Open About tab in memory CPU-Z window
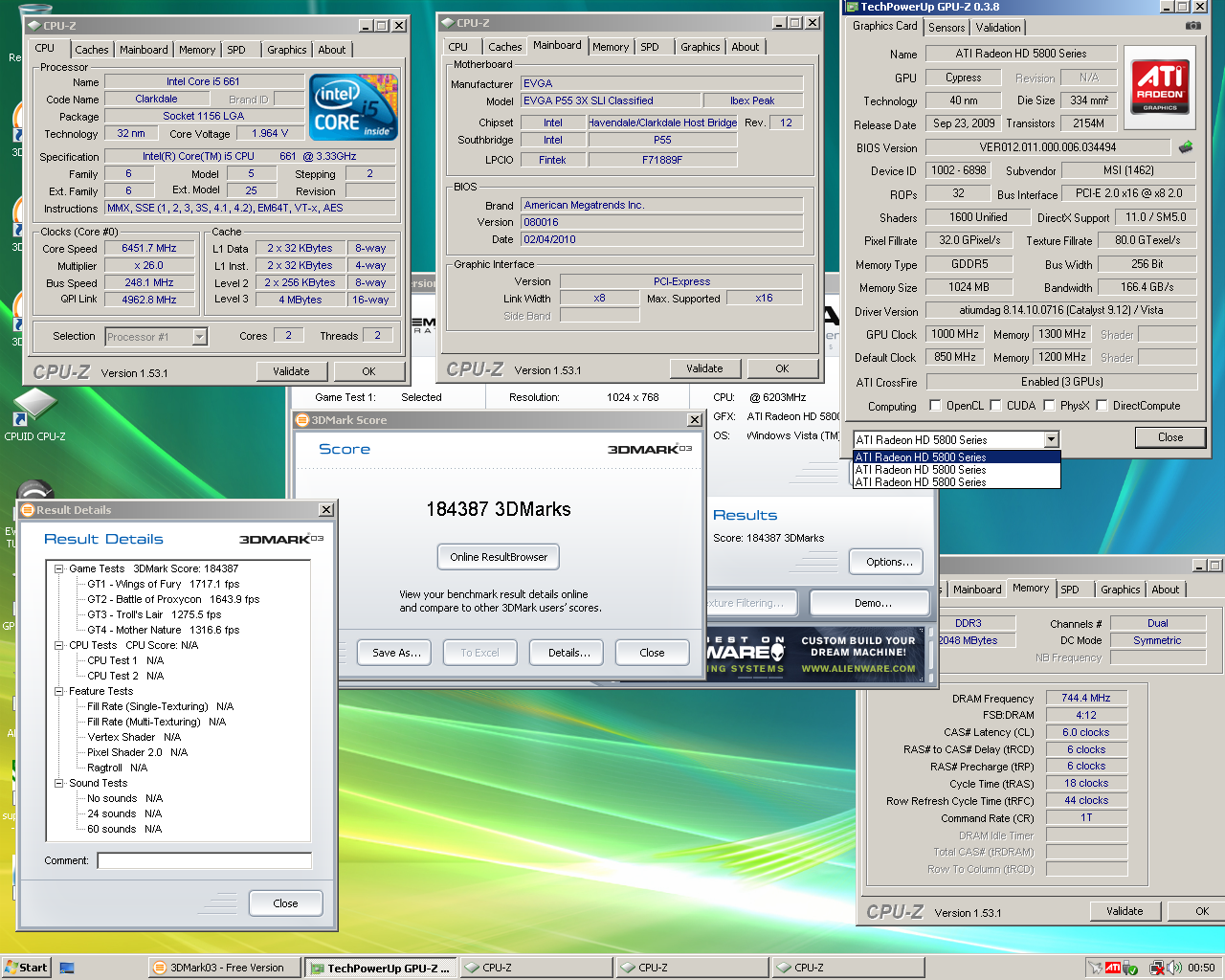The width and height of the screenshot is (1225, 980). tap(1166, 590)
